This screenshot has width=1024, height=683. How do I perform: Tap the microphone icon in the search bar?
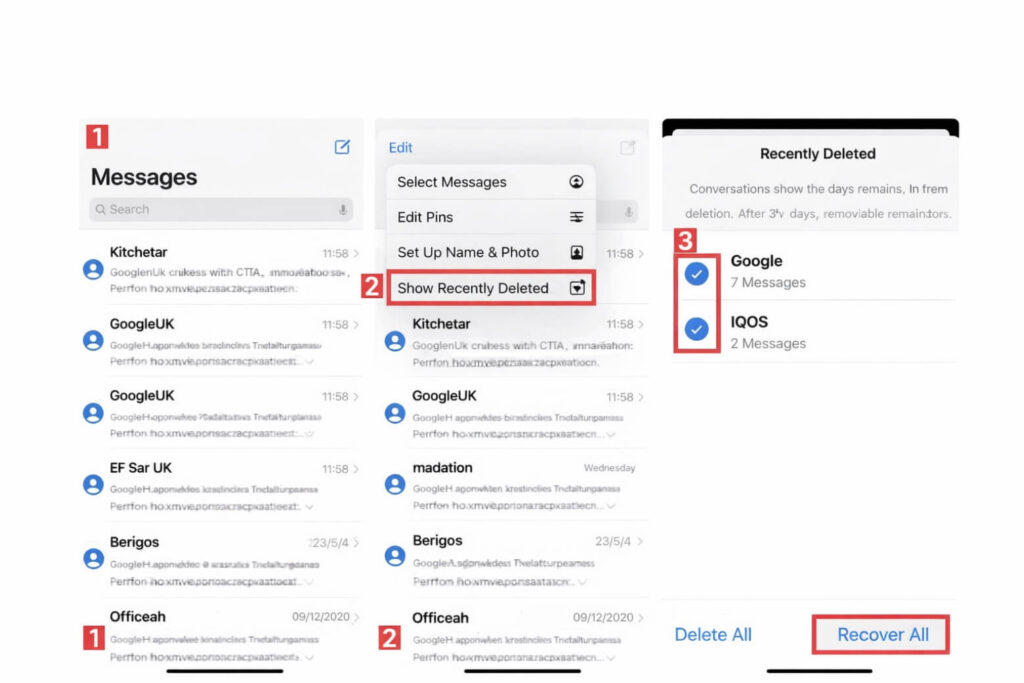coord(343,210)
